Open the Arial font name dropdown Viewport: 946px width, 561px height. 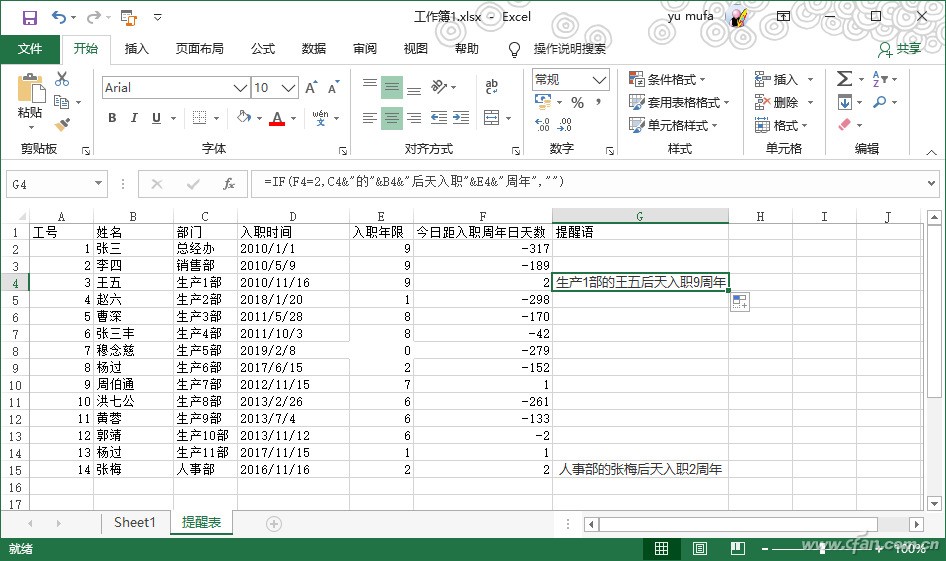tap(240, 88)
